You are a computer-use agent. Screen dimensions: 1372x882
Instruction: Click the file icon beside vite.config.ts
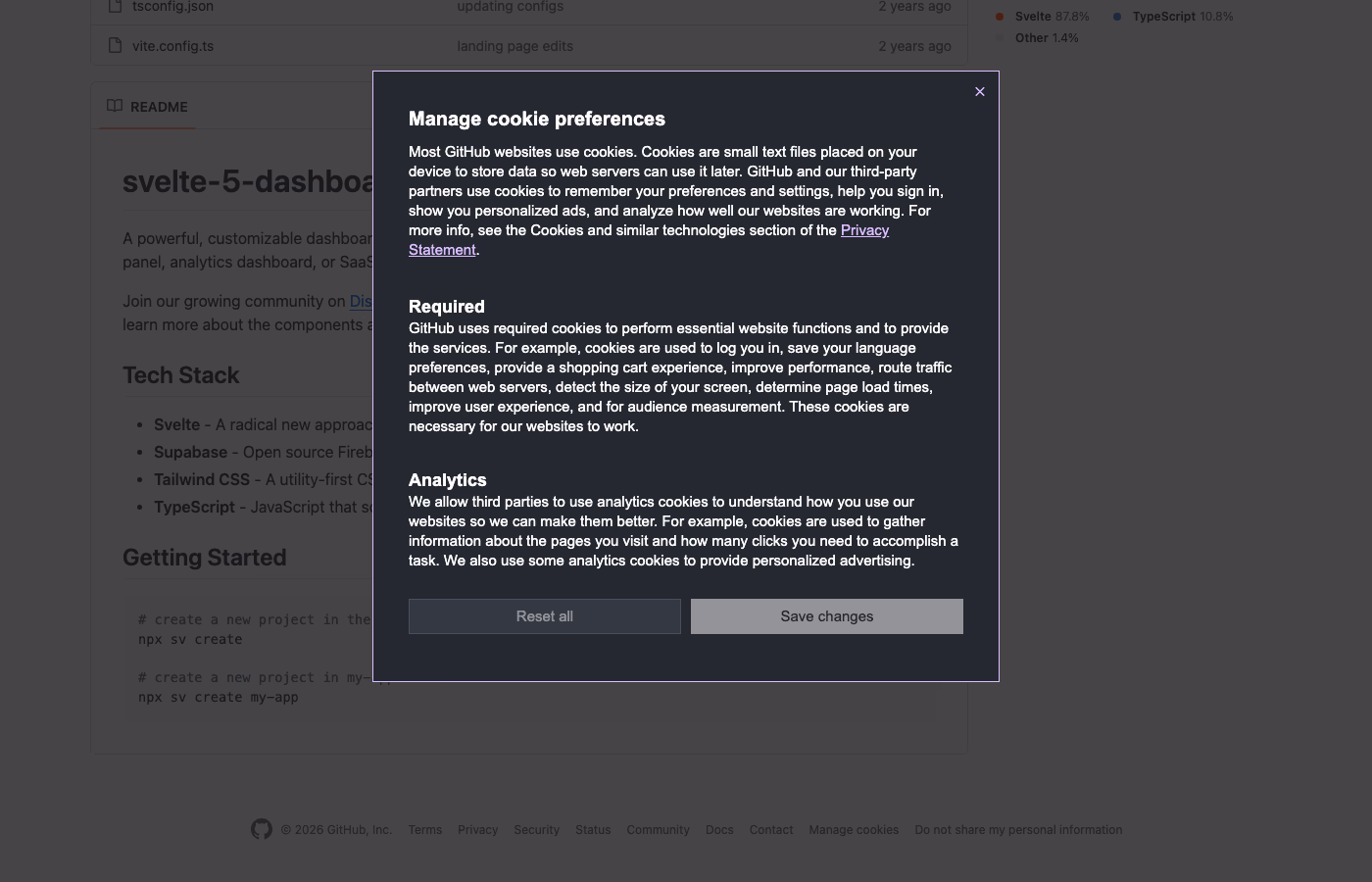point(110,45)
